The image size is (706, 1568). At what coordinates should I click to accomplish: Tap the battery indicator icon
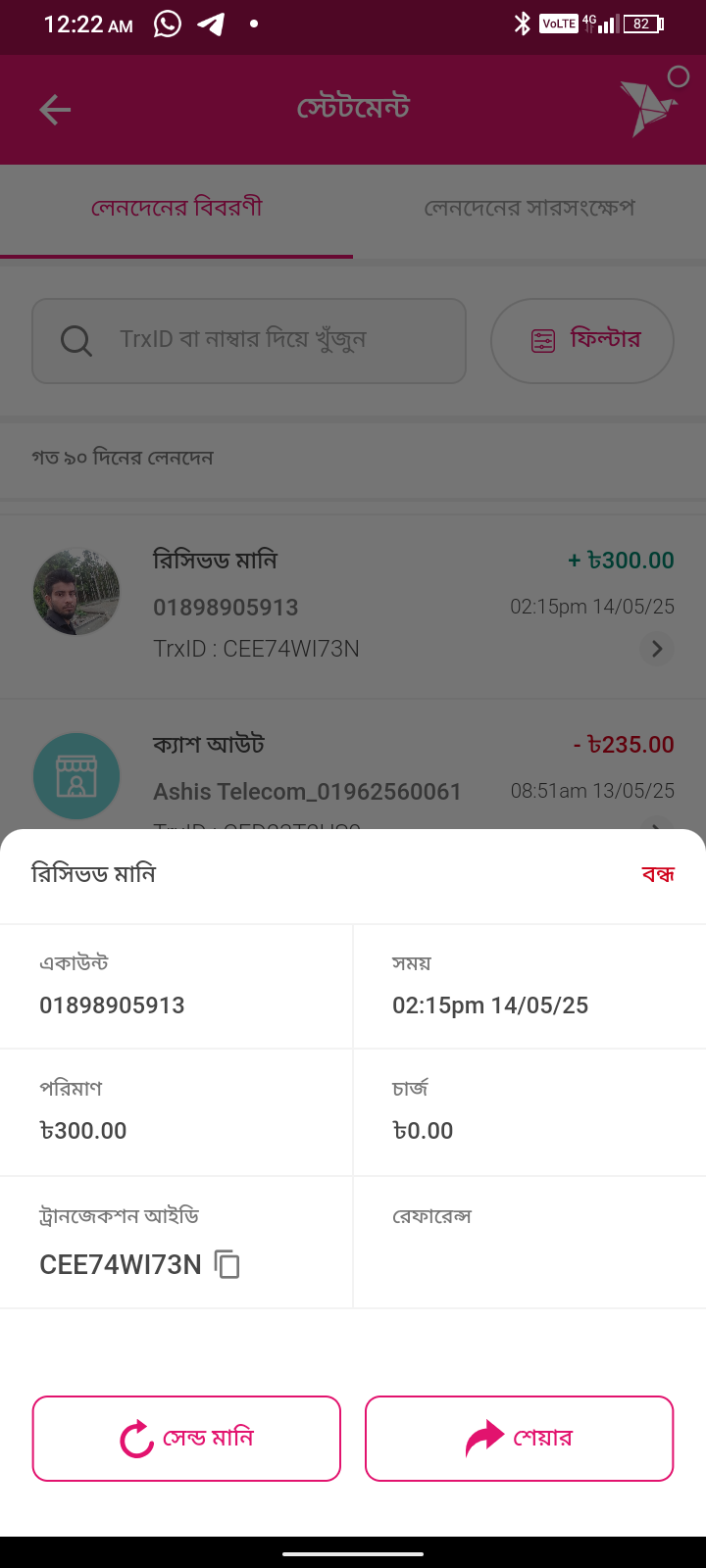pos(644,24)
